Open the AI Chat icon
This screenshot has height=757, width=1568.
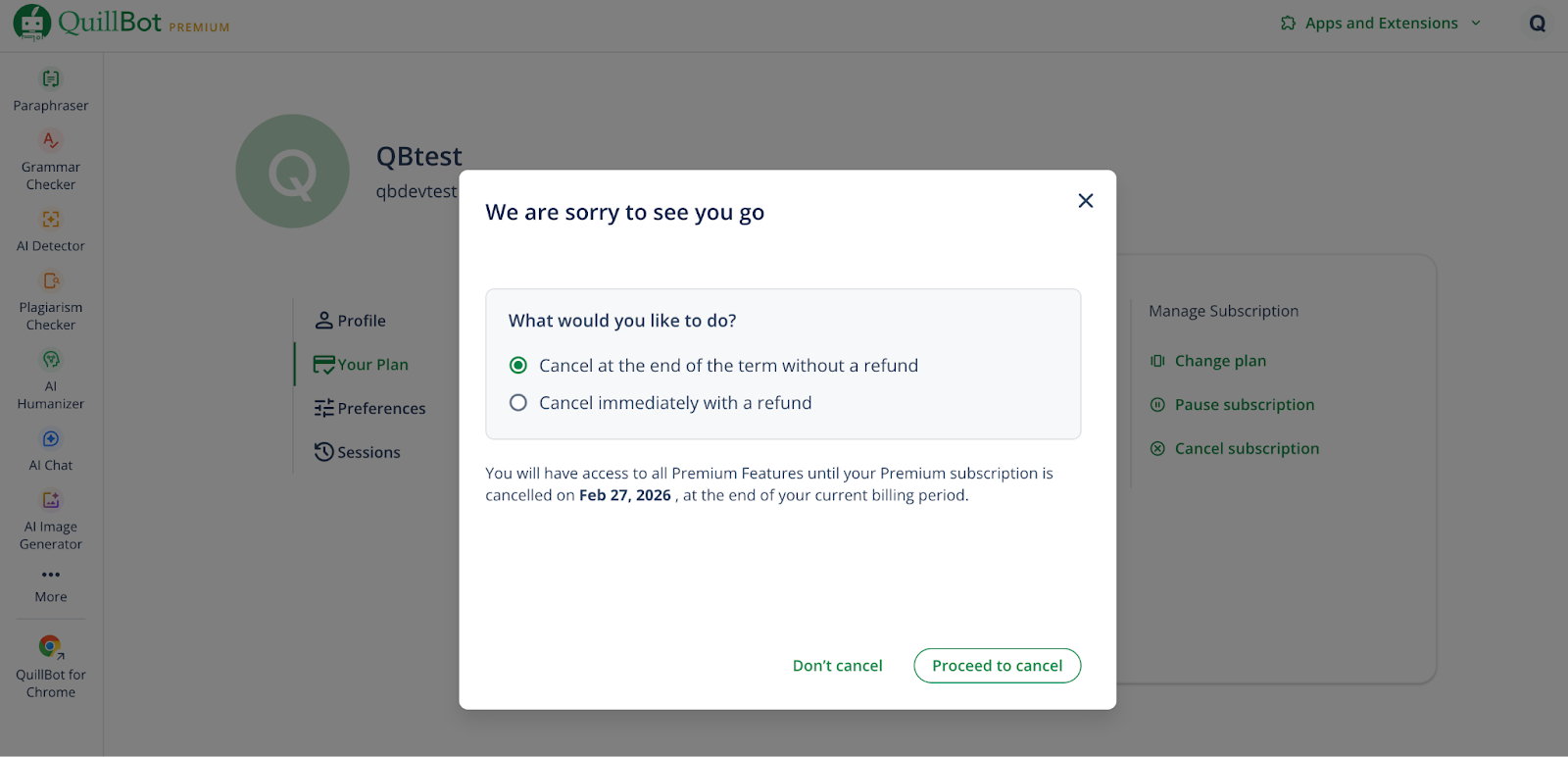pyautogui.click(x=51, y=439)
